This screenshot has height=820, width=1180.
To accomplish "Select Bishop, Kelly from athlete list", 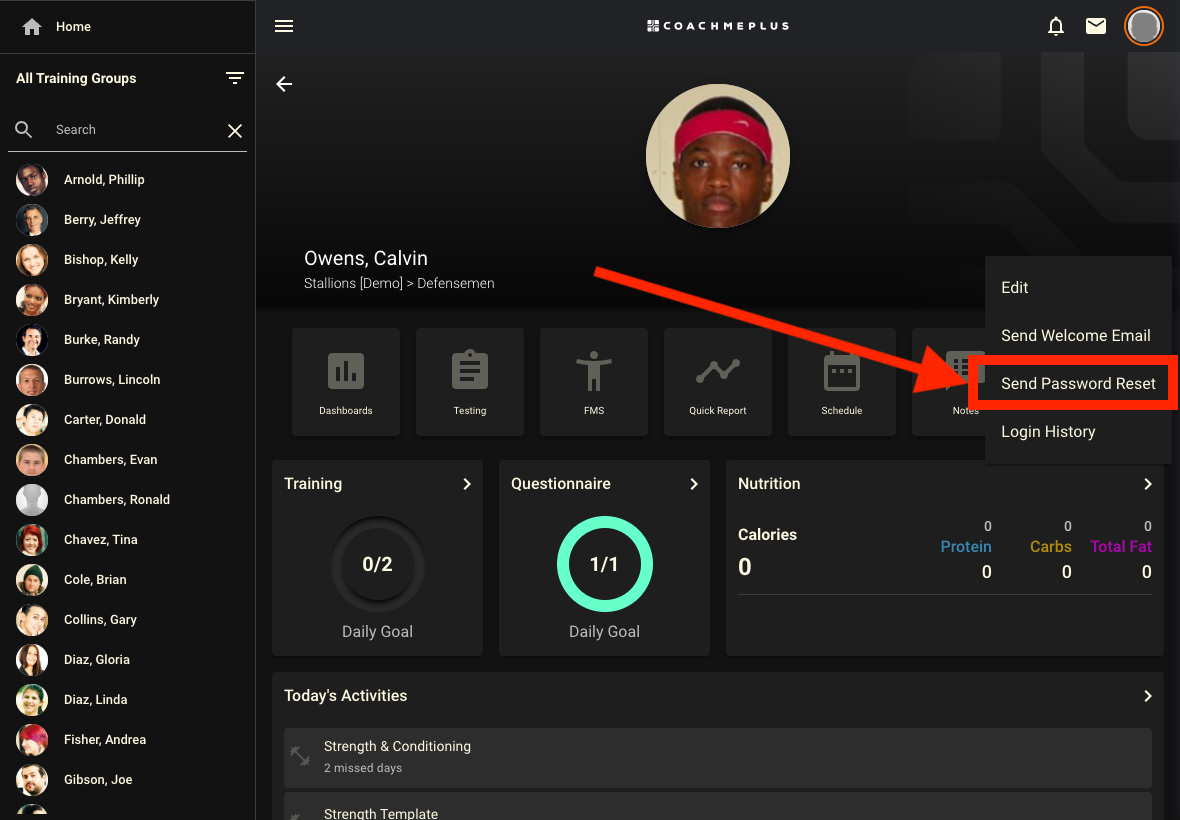I will [101, 260].
